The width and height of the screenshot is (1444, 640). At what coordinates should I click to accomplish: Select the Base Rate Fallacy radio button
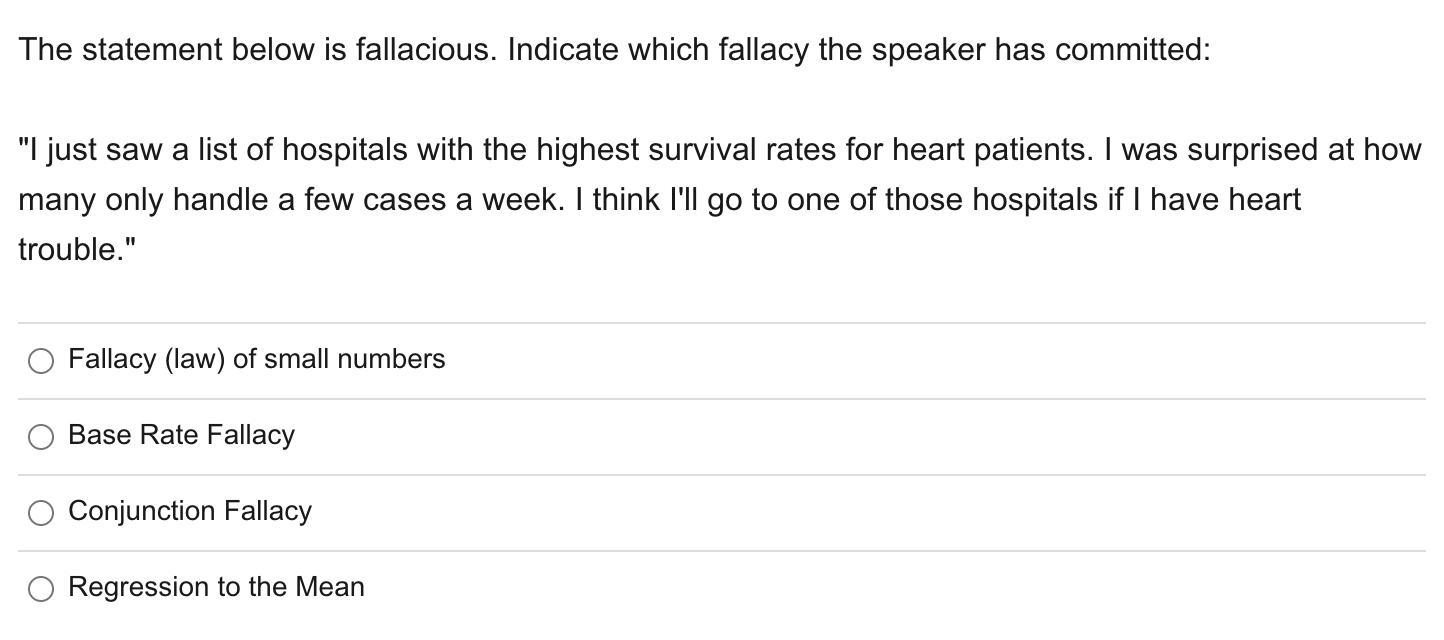click(41, 437)
